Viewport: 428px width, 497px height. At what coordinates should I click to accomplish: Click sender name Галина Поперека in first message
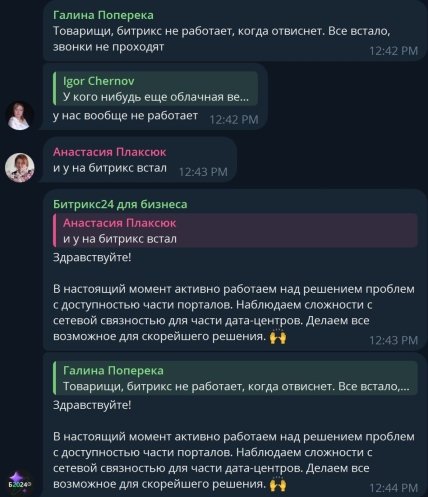103,15
